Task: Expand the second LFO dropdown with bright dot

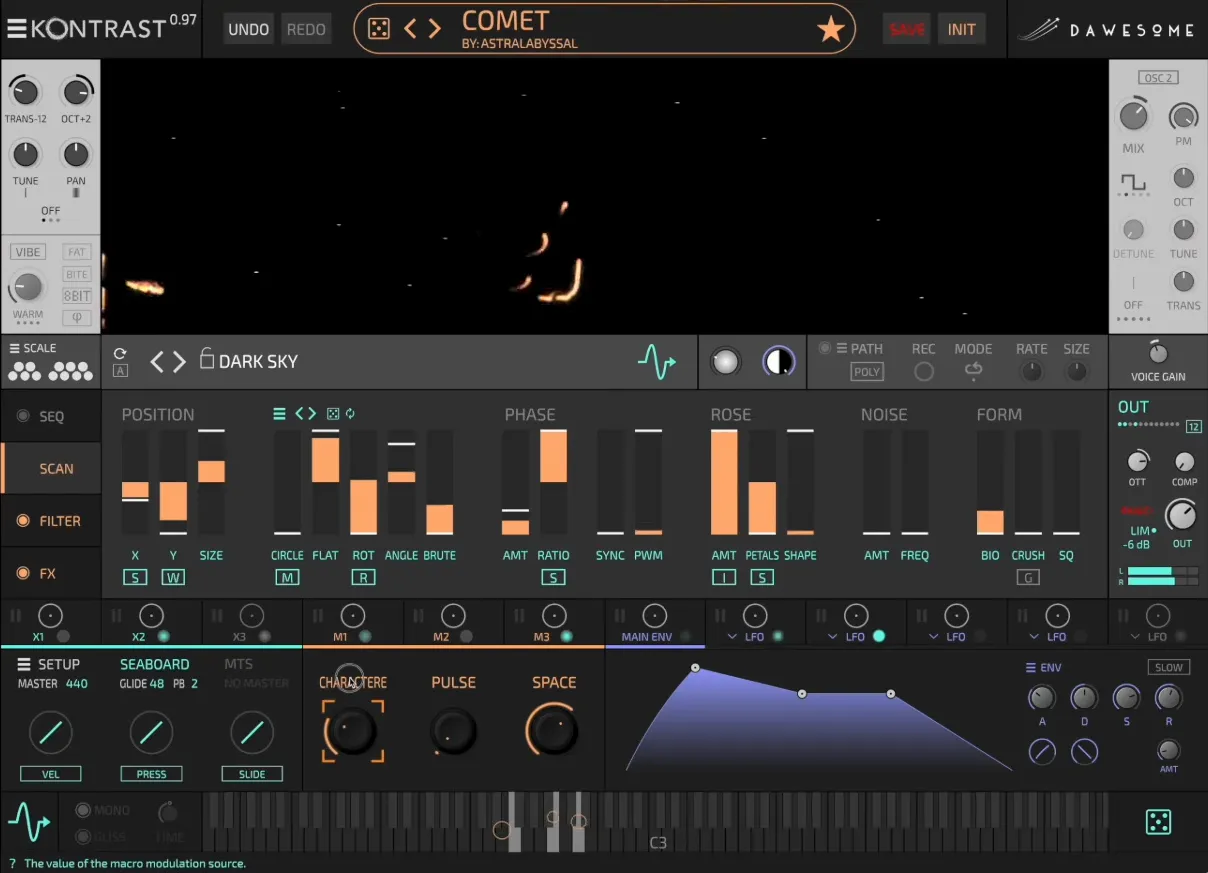Action: coord(834,637)
